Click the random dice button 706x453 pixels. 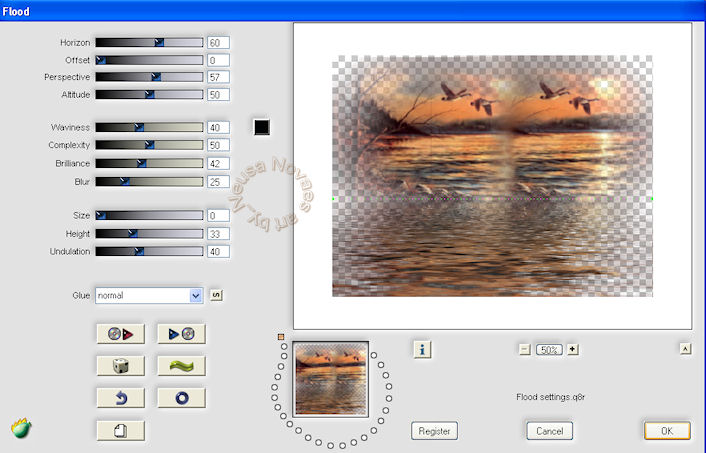[x=120, y=366]
